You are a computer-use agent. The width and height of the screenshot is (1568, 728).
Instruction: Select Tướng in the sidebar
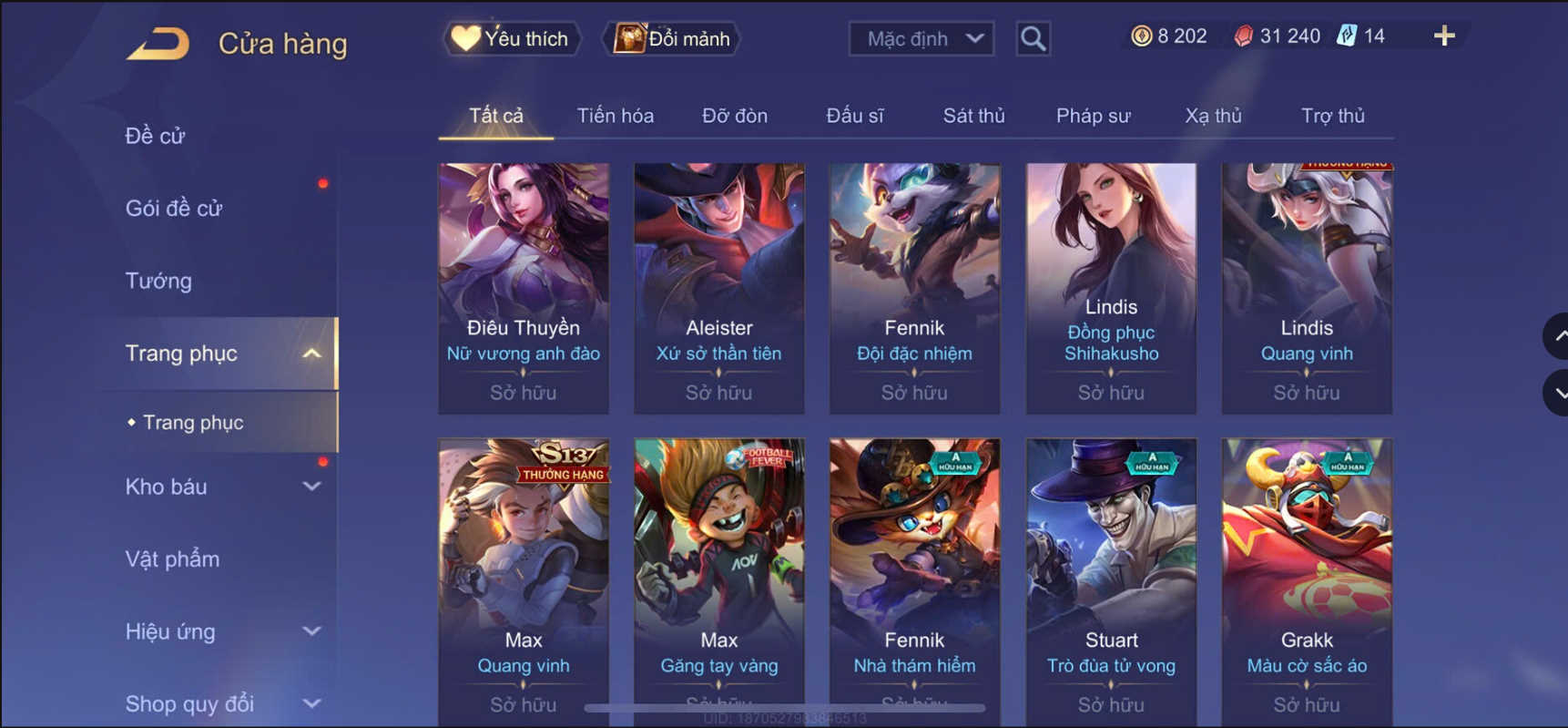coord(158,281)
